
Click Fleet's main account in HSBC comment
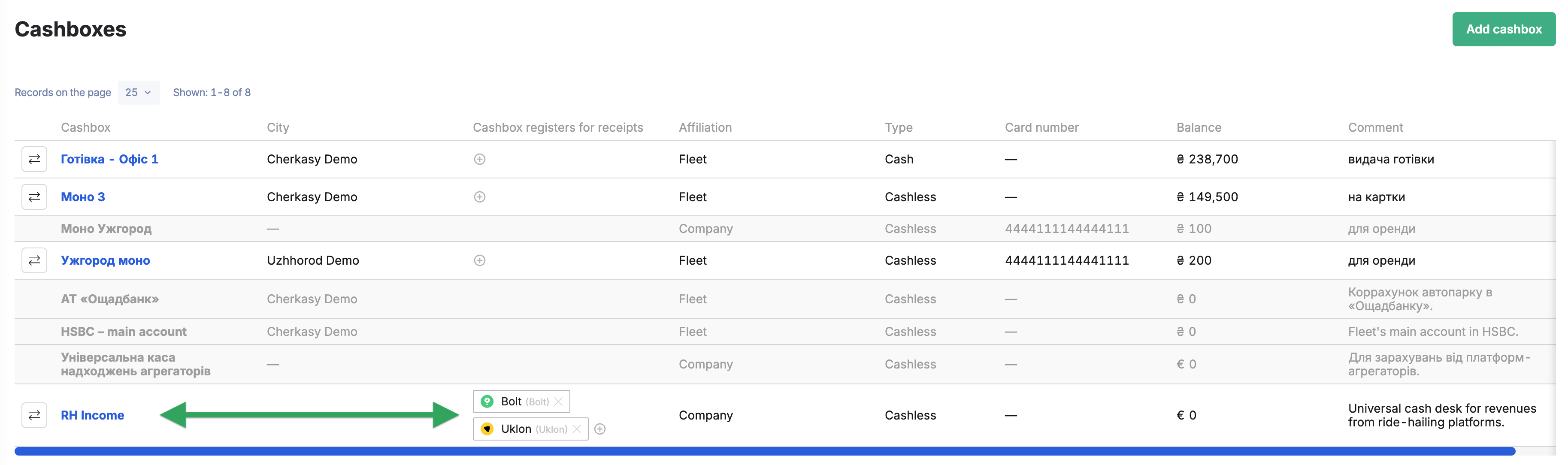point(1433,332)
